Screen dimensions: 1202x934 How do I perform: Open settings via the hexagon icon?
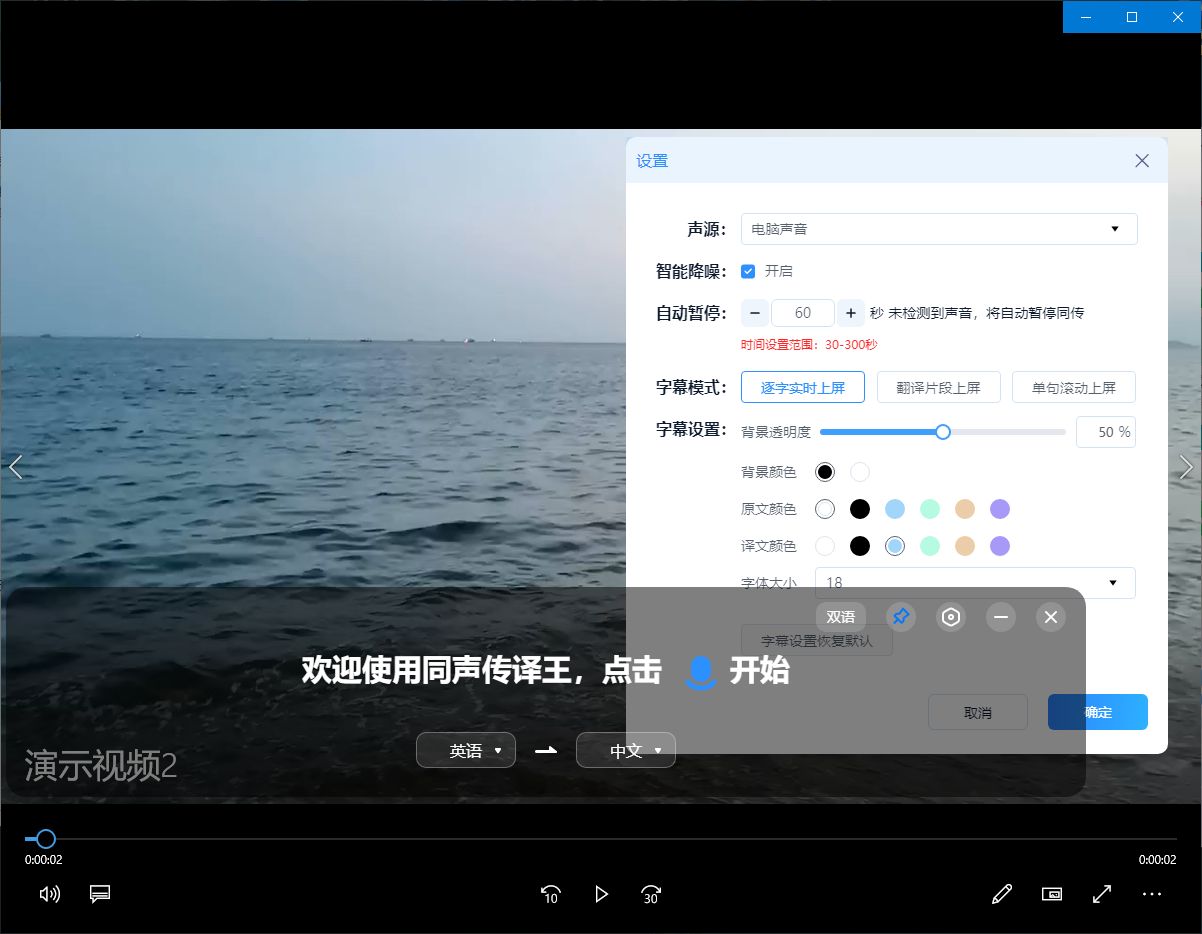click(951, 617)
